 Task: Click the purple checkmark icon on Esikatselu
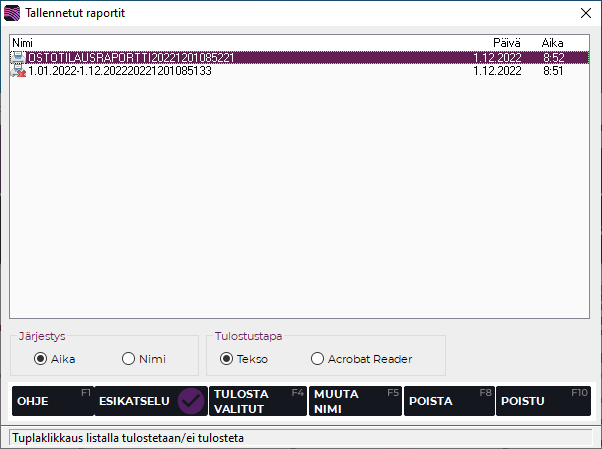[190, 401]
